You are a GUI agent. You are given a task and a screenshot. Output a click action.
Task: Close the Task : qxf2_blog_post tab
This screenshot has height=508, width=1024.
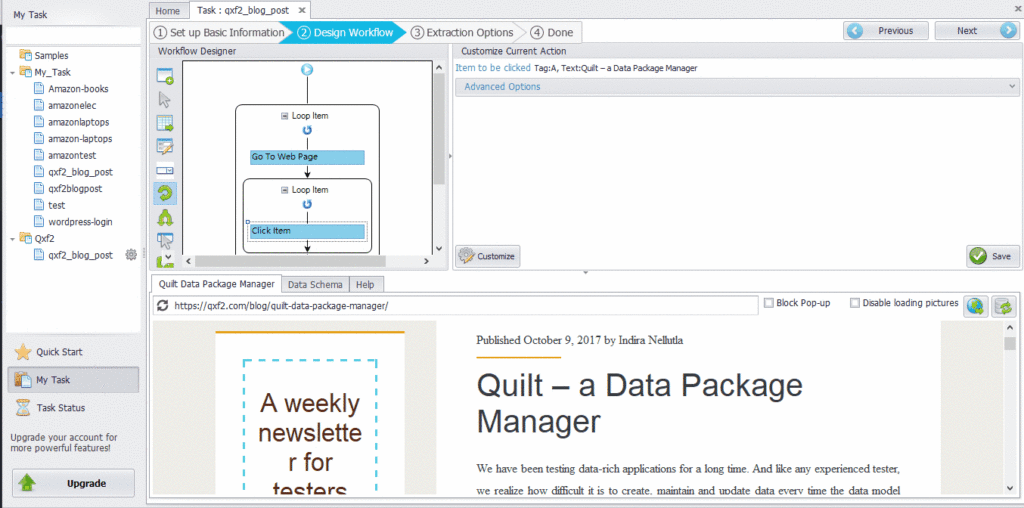[x=301, y=10]
